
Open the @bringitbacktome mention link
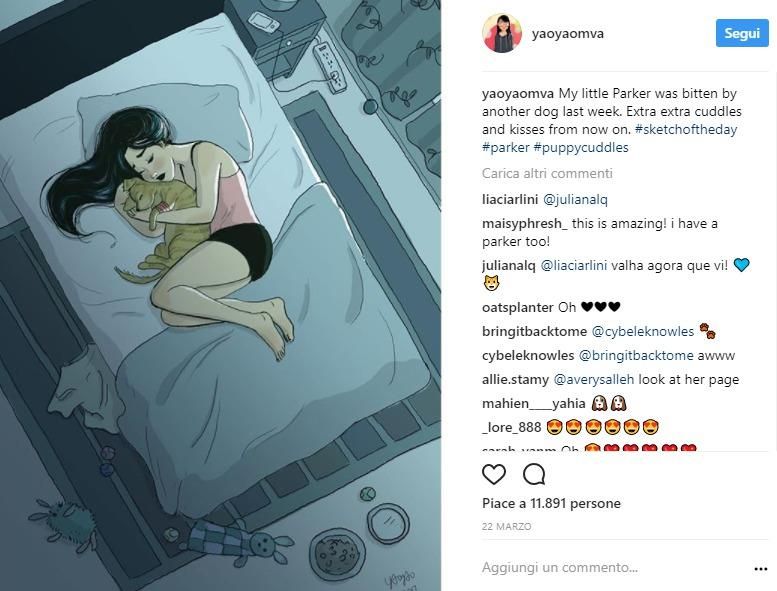636,355
